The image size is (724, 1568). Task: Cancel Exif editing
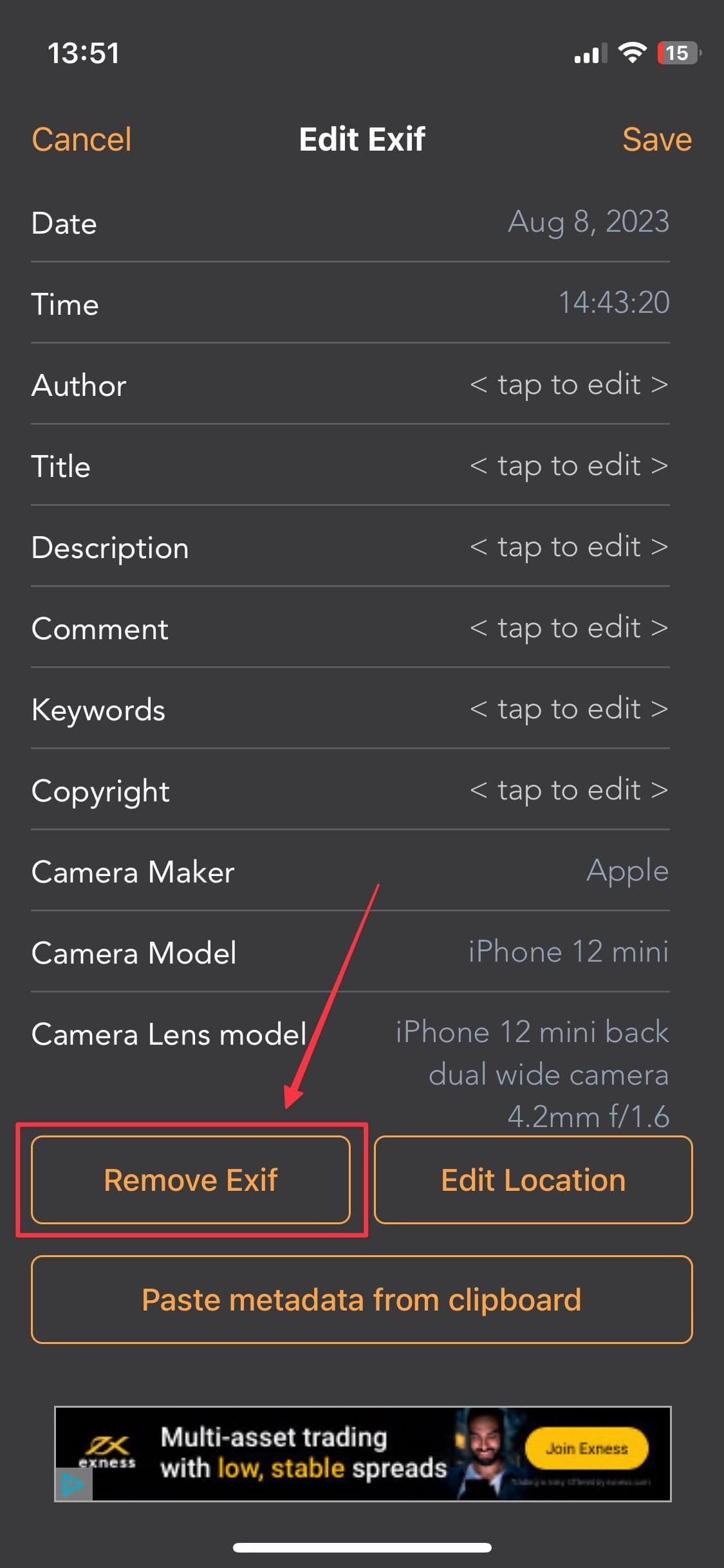(82, 139)
